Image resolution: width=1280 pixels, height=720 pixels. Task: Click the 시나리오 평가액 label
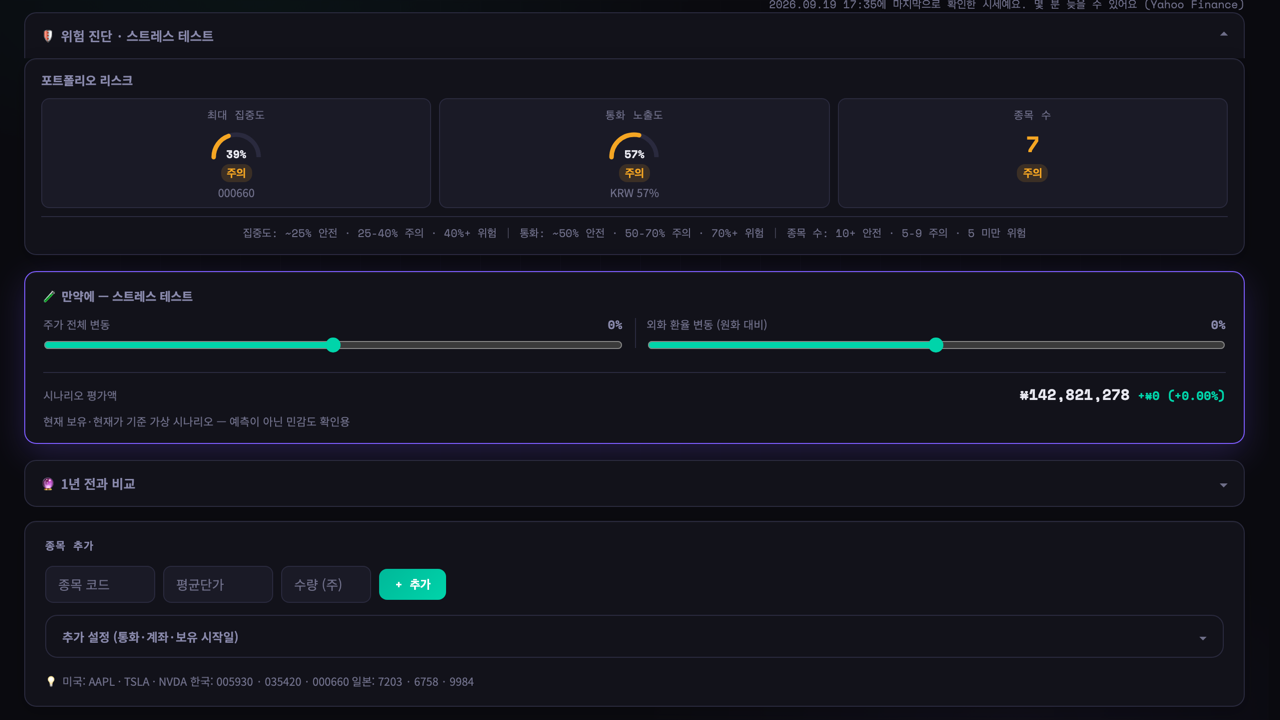coord(80,396)
